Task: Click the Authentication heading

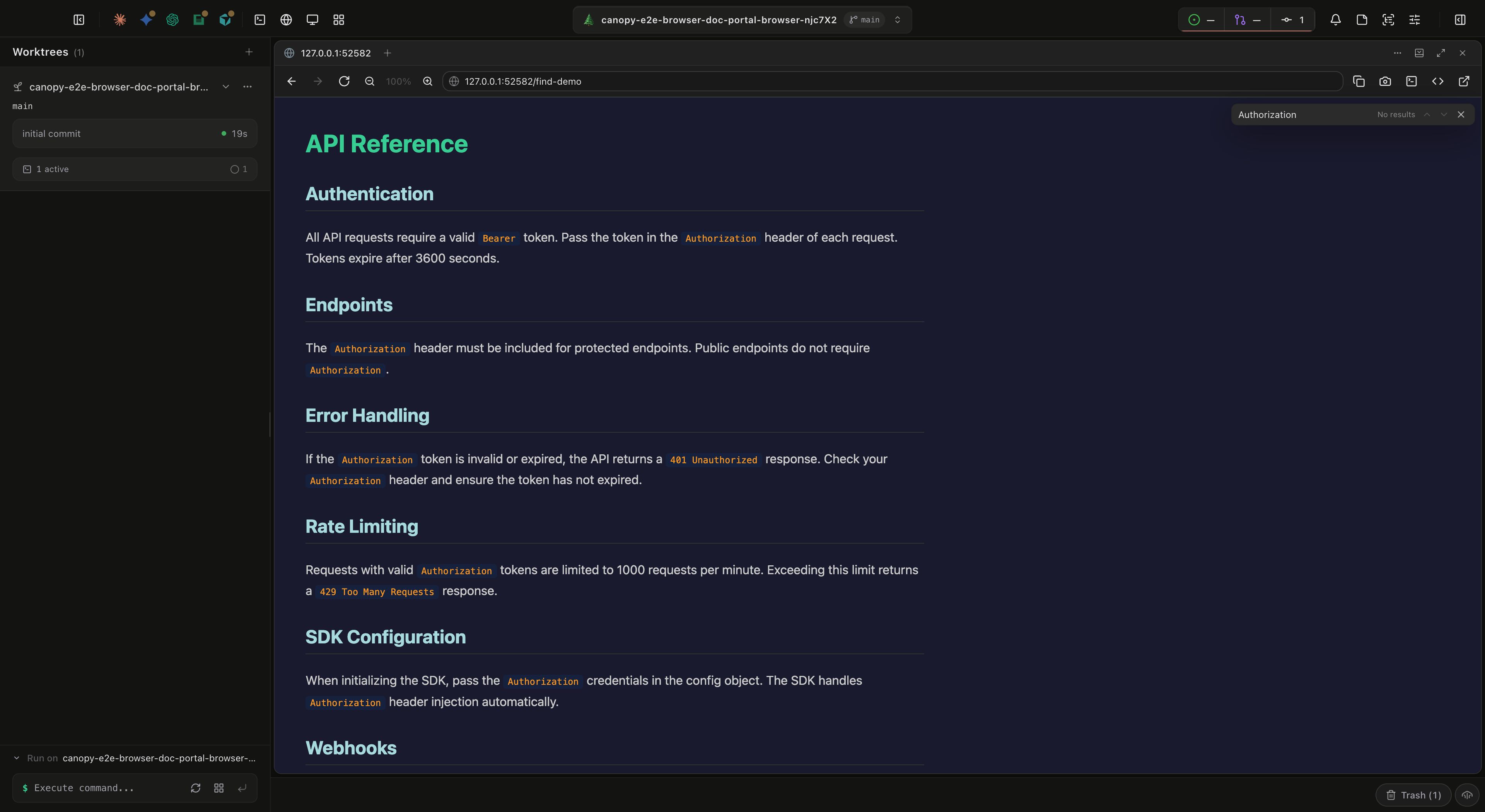Action: pyautogui.click(x=370, y=194)
